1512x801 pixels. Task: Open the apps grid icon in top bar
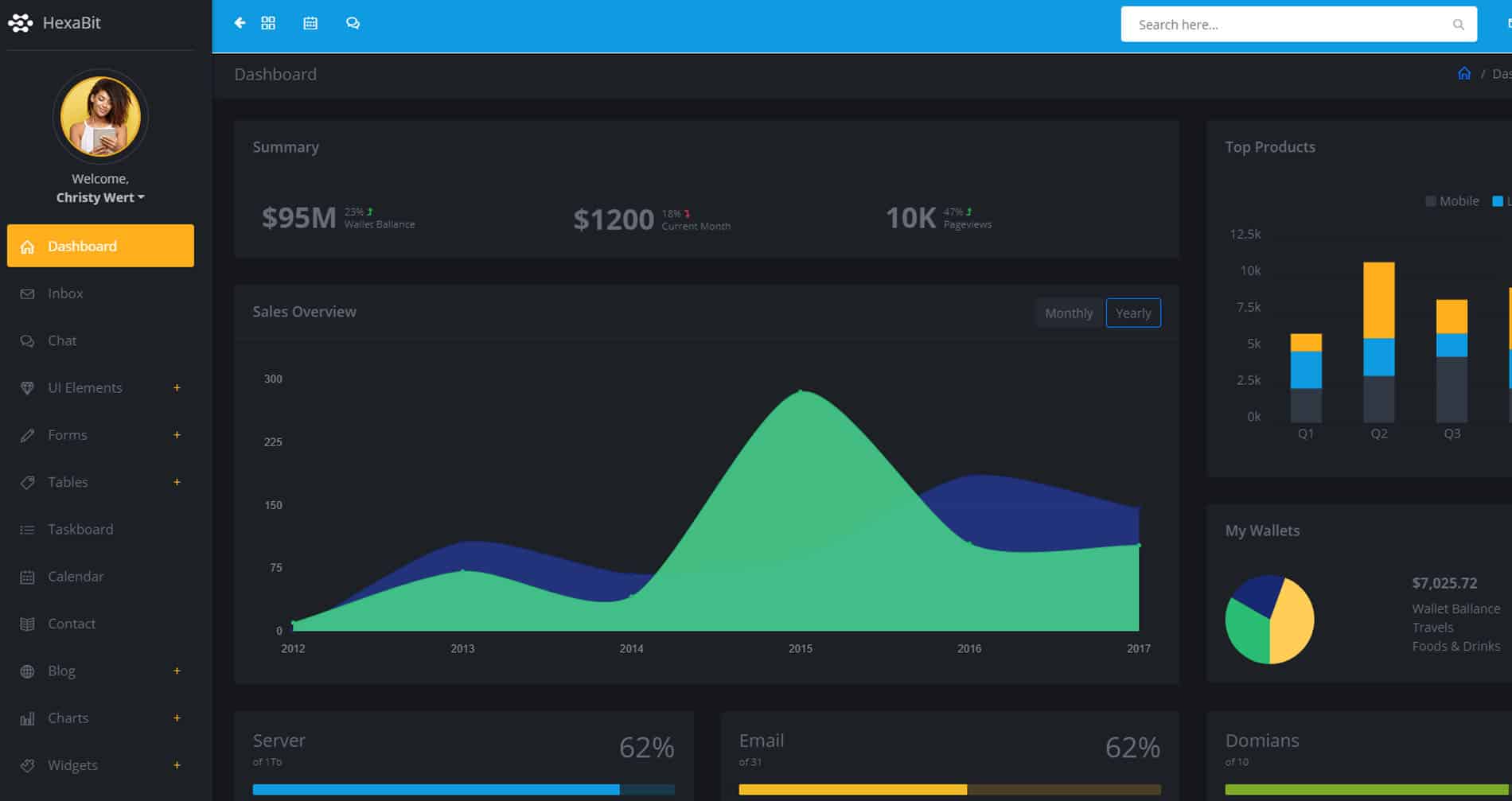(268, 23)
